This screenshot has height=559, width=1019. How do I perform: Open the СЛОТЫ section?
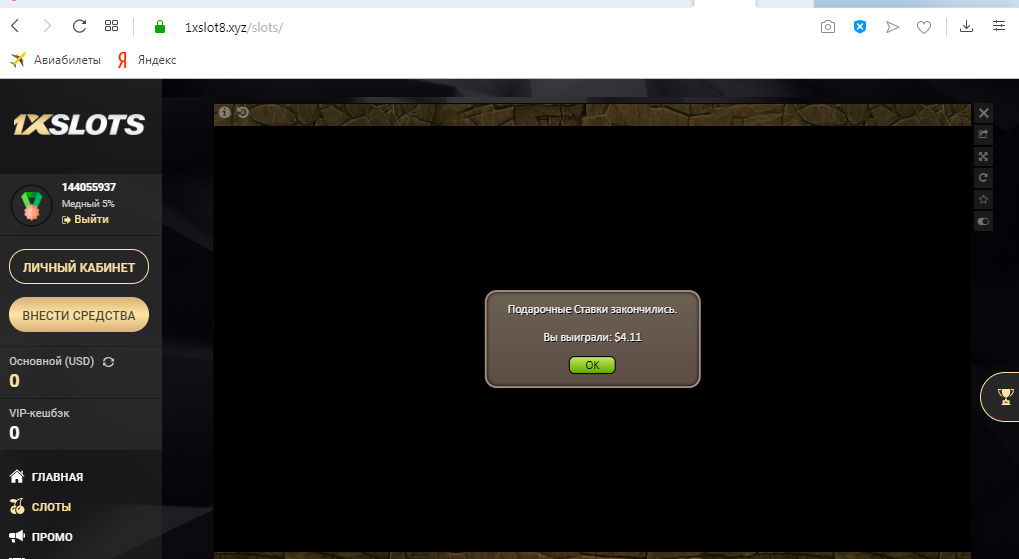tap(40, 507)
